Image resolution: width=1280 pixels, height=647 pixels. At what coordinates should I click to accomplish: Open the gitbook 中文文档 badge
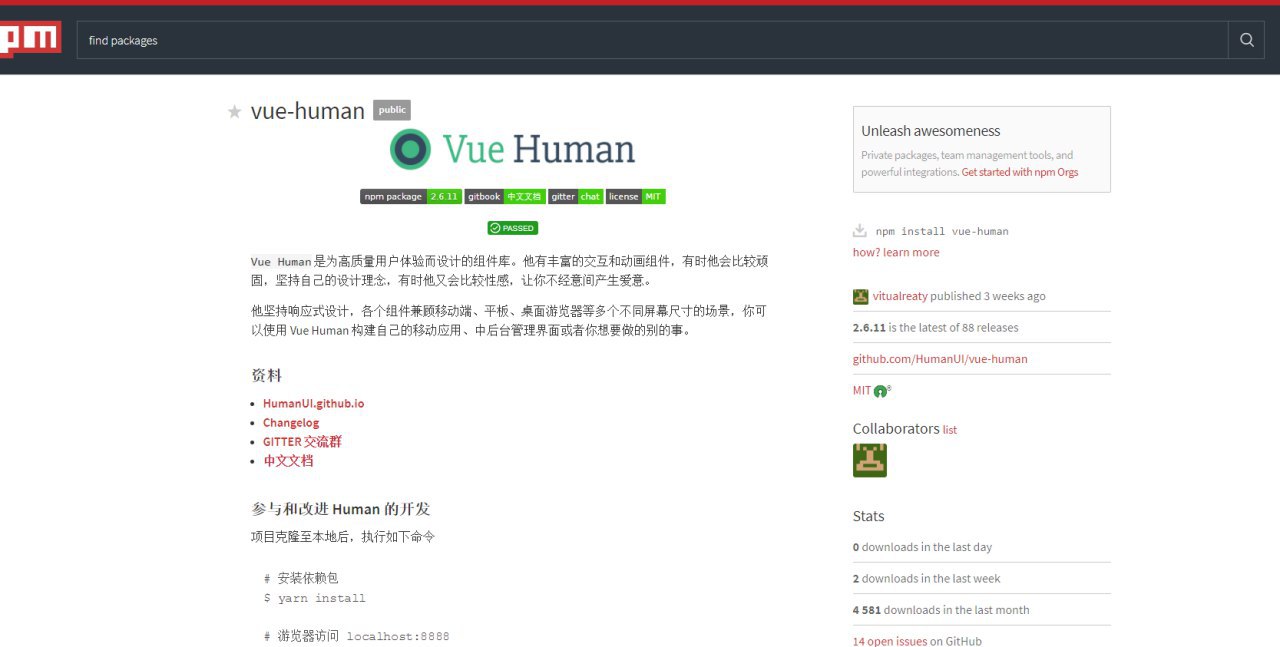click(x=504, y=196)
